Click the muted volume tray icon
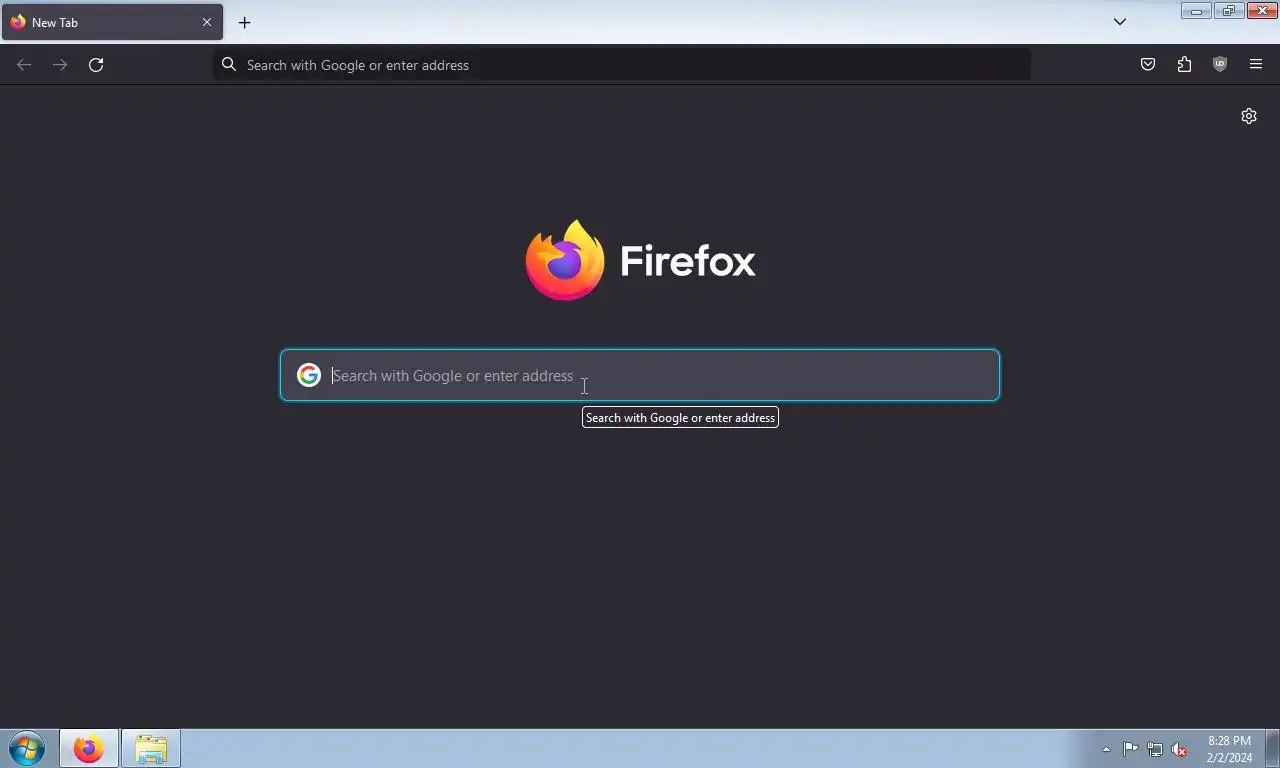This screenshot has width=1280, height=768. [1180, 749]
